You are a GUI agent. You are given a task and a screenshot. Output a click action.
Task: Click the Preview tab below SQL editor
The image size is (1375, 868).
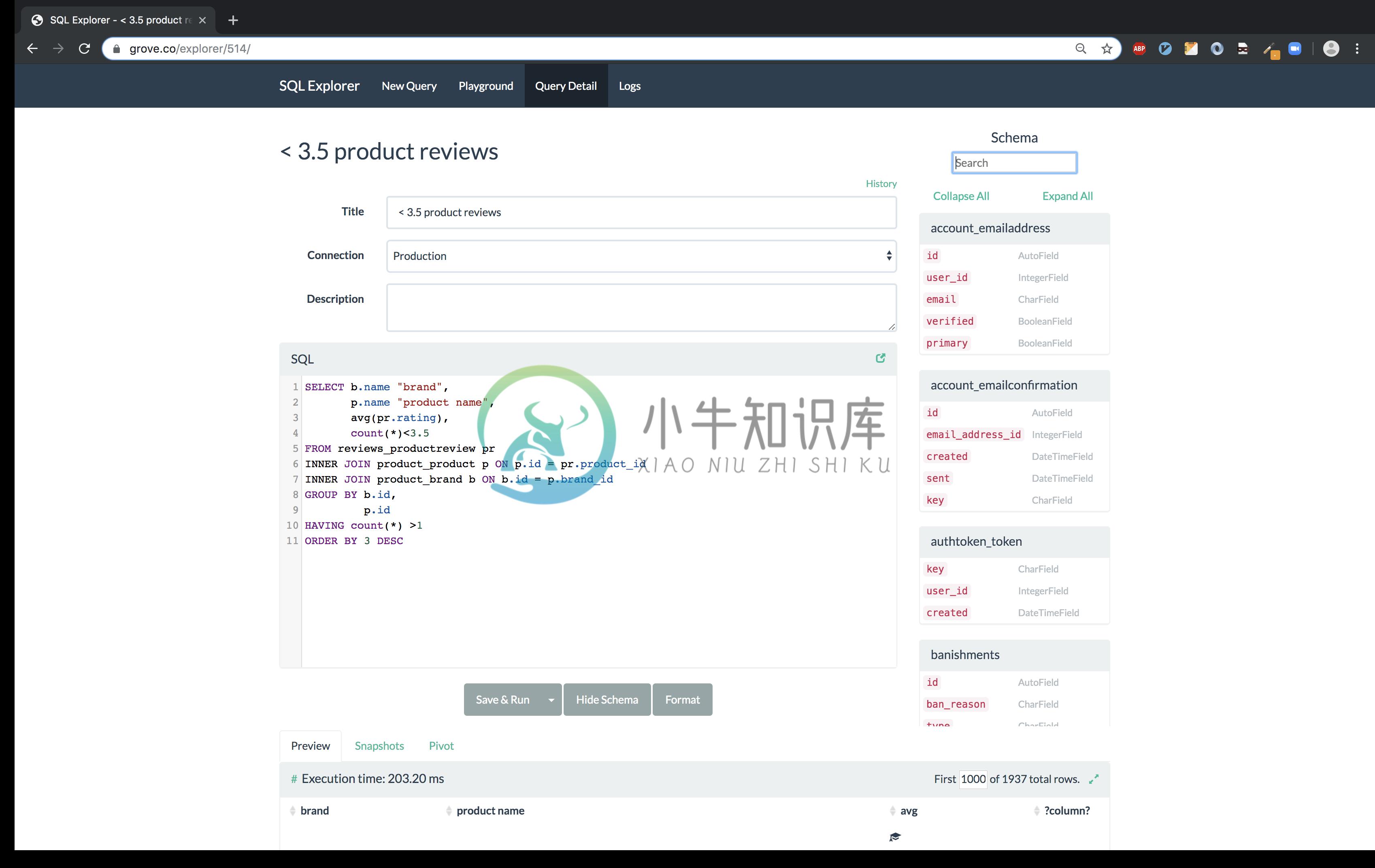(311, 745)
